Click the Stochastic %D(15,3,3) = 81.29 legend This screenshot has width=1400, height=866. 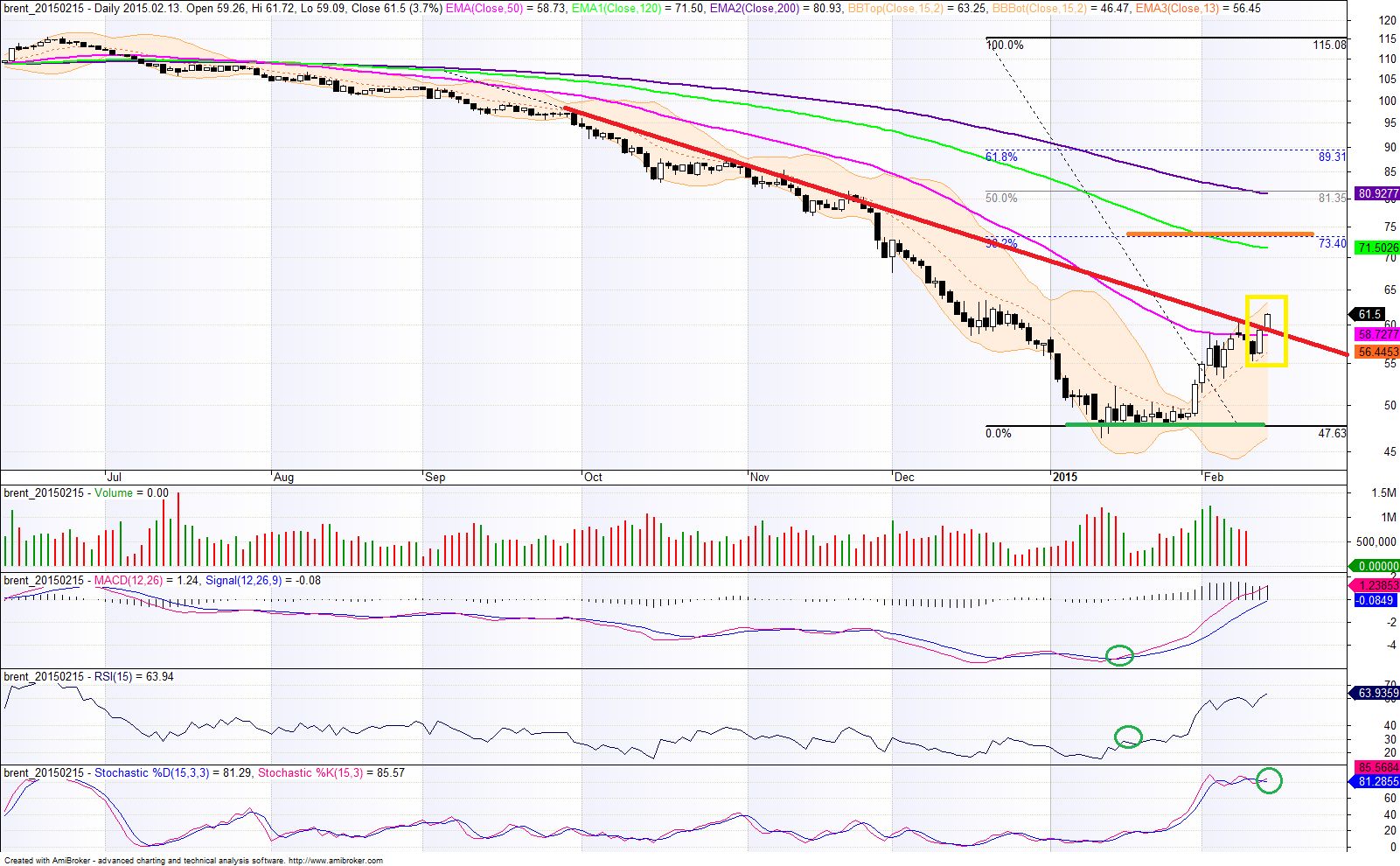(x=173, y=773)
